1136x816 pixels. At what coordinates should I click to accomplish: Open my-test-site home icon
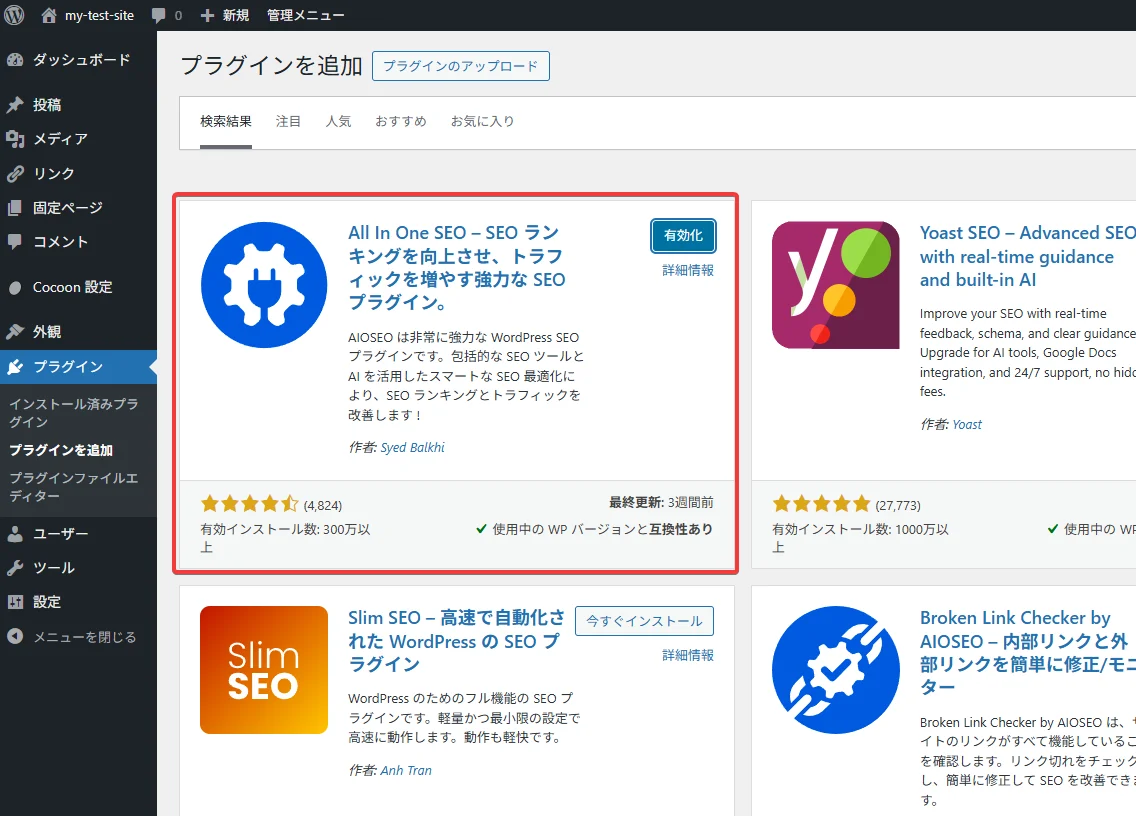[49, 15]
